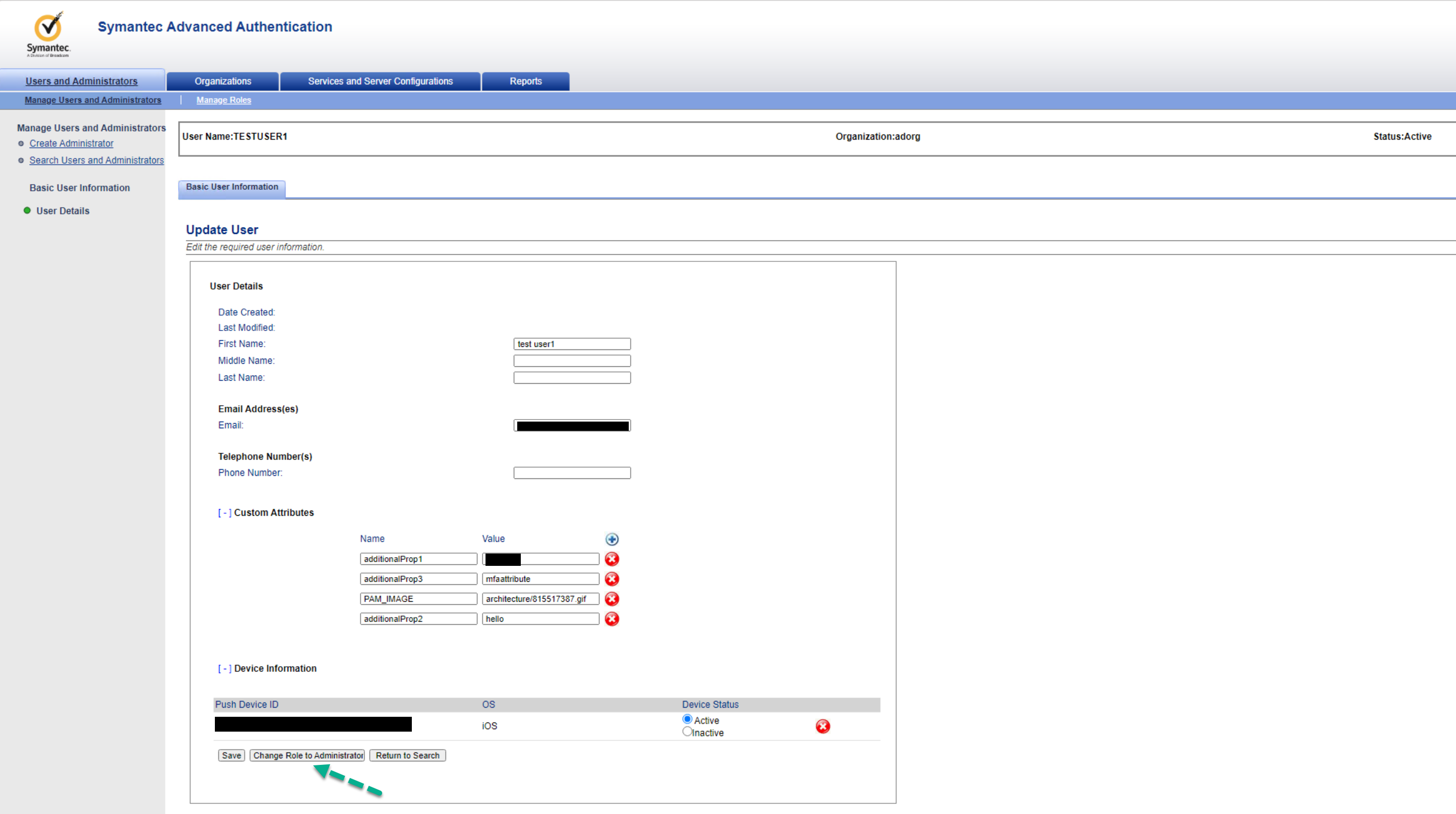Save the user details
Image resolution: width=1456 pixels, height=814 pixels.
(231, 756)
